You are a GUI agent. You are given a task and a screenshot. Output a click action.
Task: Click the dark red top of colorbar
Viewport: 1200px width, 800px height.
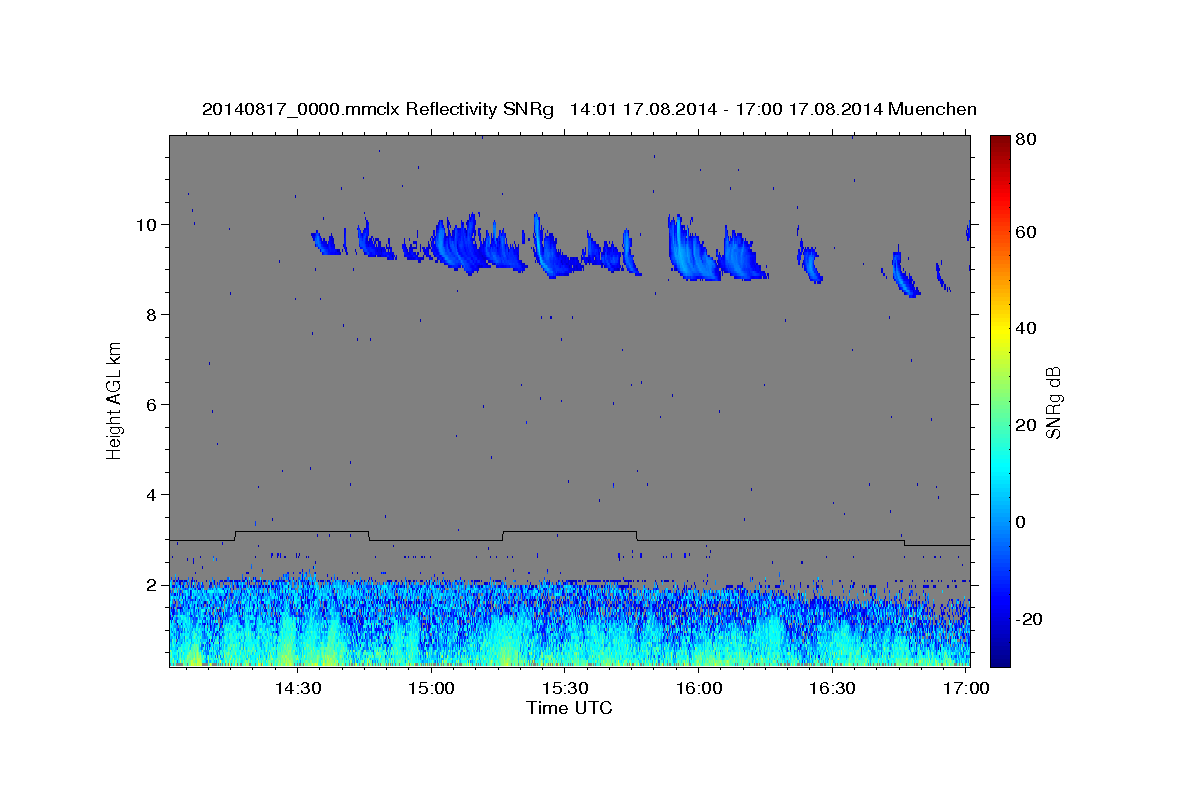(999, 142)
